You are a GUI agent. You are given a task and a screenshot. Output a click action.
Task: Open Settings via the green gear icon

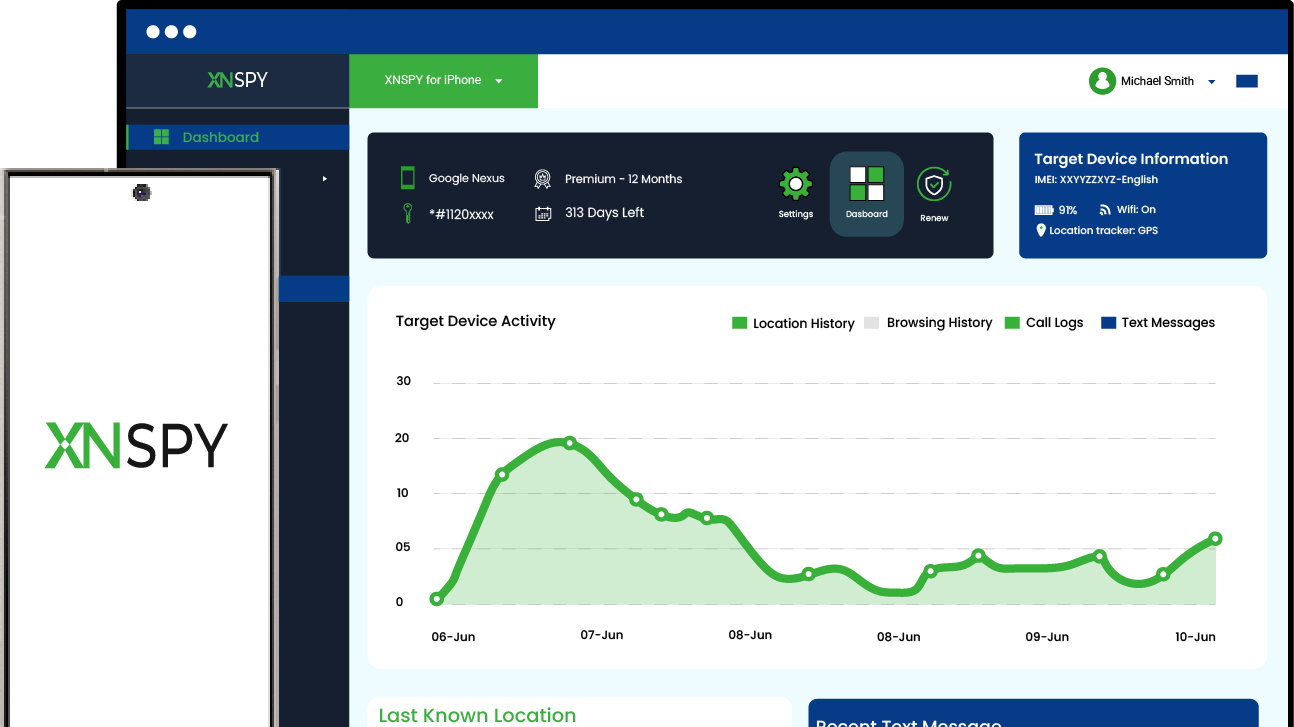click(x=796, y=184)
